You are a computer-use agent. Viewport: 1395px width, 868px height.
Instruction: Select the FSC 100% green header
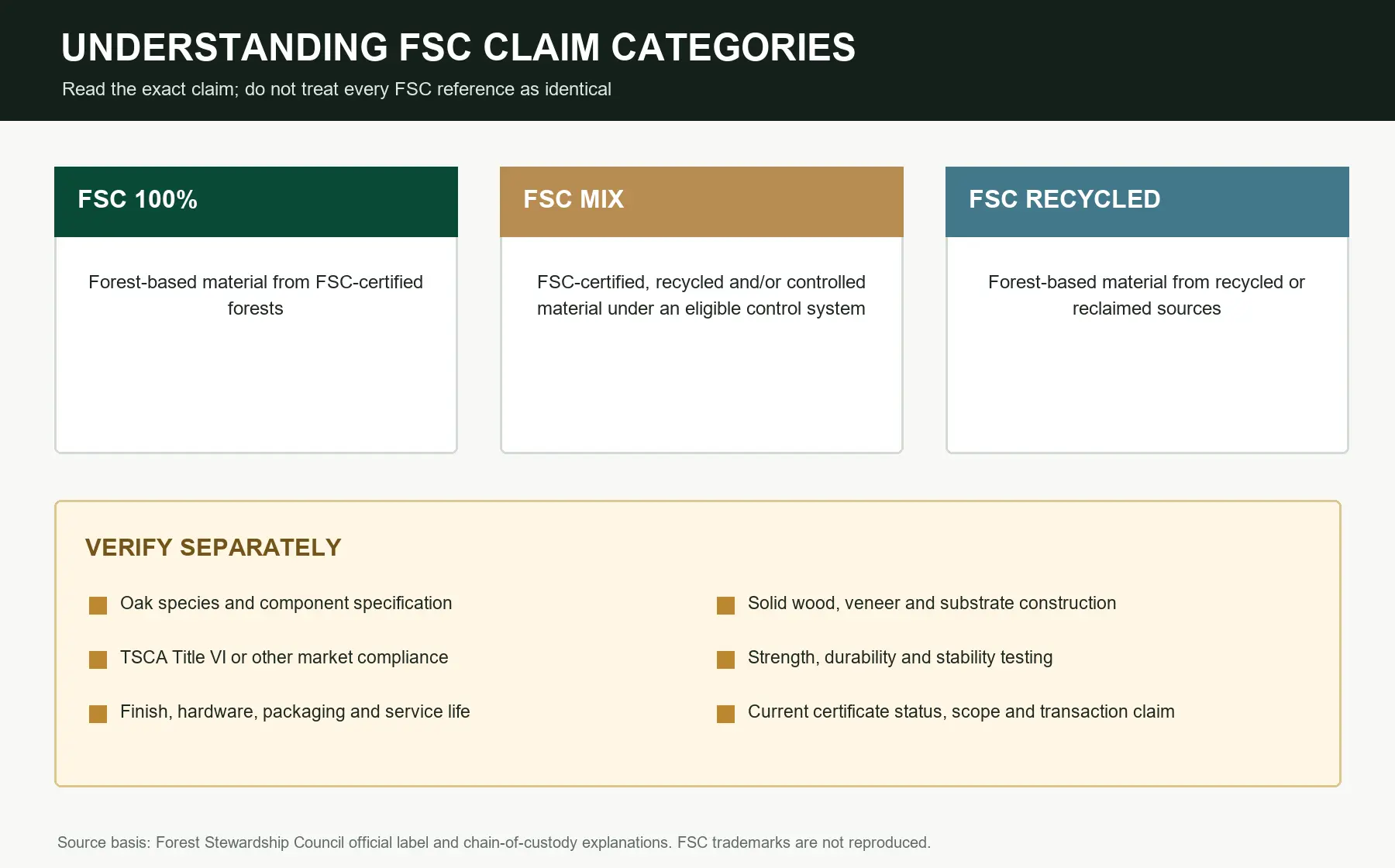[x=256, y=201]
